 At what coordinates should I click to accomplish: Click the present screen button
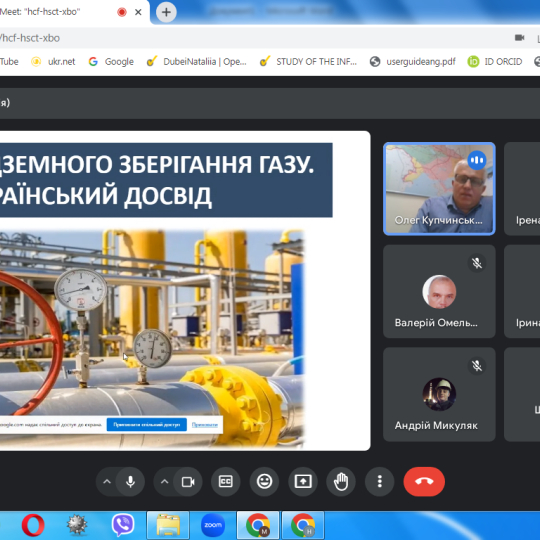303,481
